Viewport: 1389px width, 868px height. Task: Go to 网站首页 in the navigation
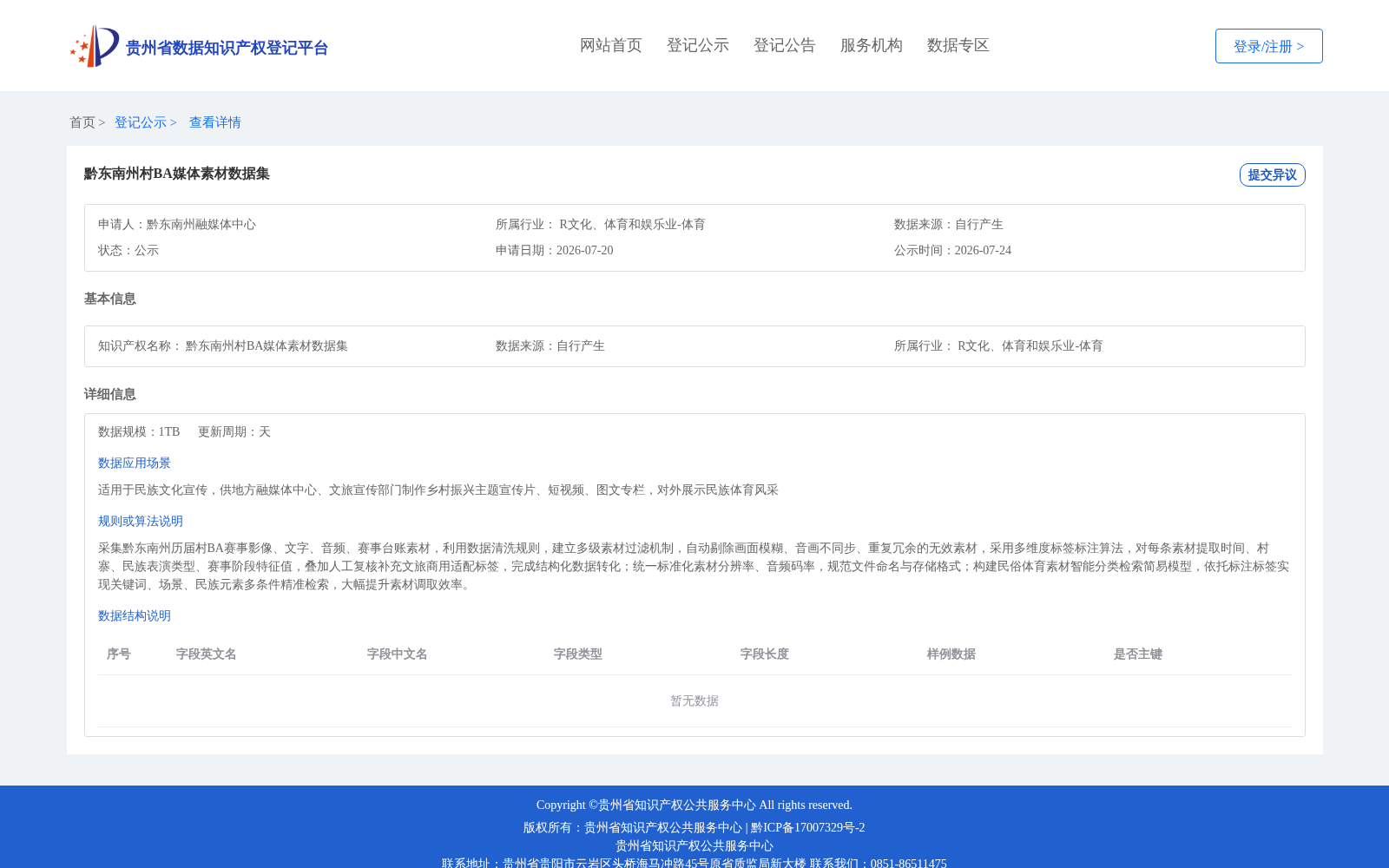pos(611,45)
